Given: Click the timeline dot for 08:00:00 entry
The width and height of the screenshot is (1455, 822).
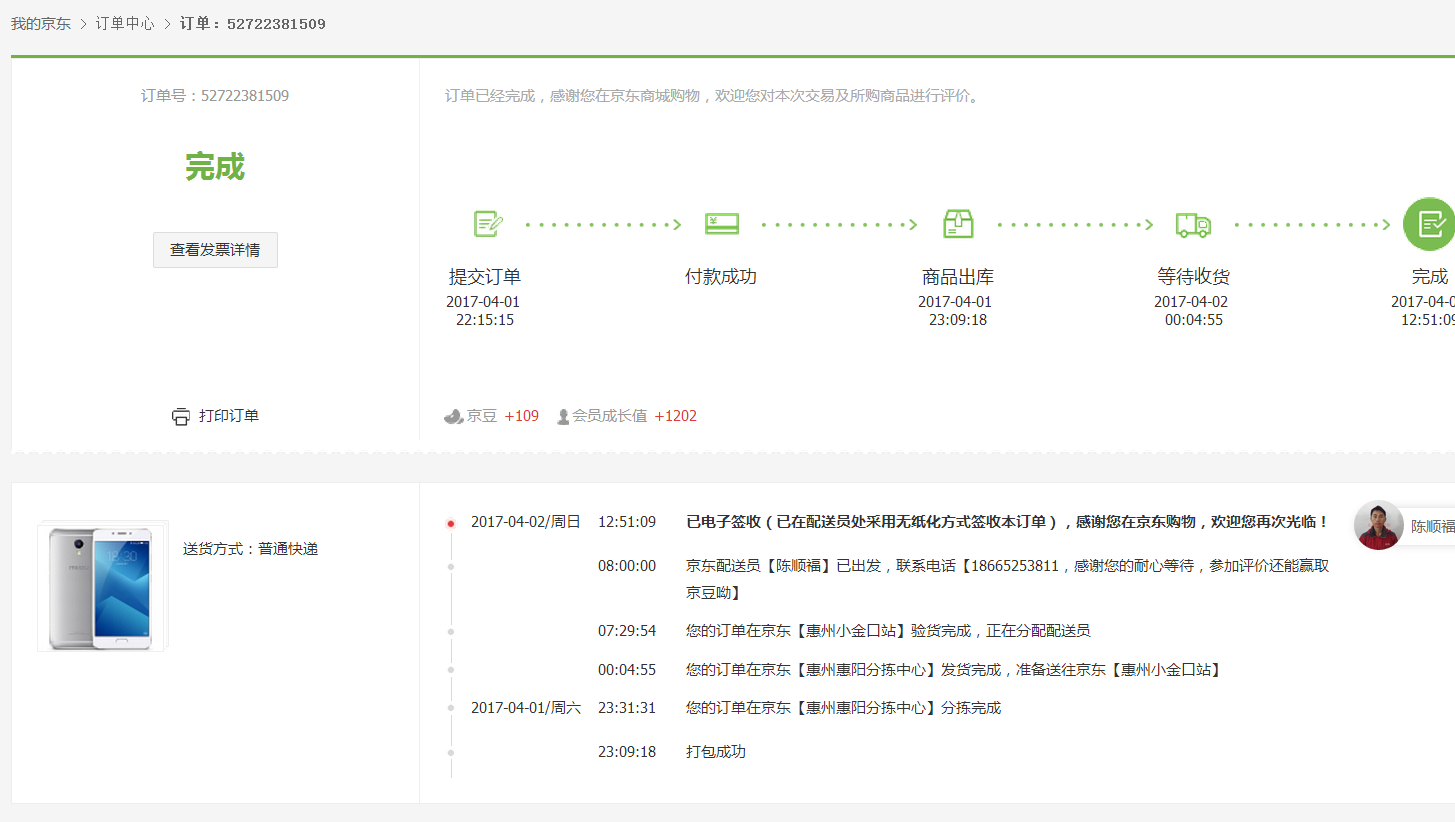Looking at the screenshot, I should (451, 567).
